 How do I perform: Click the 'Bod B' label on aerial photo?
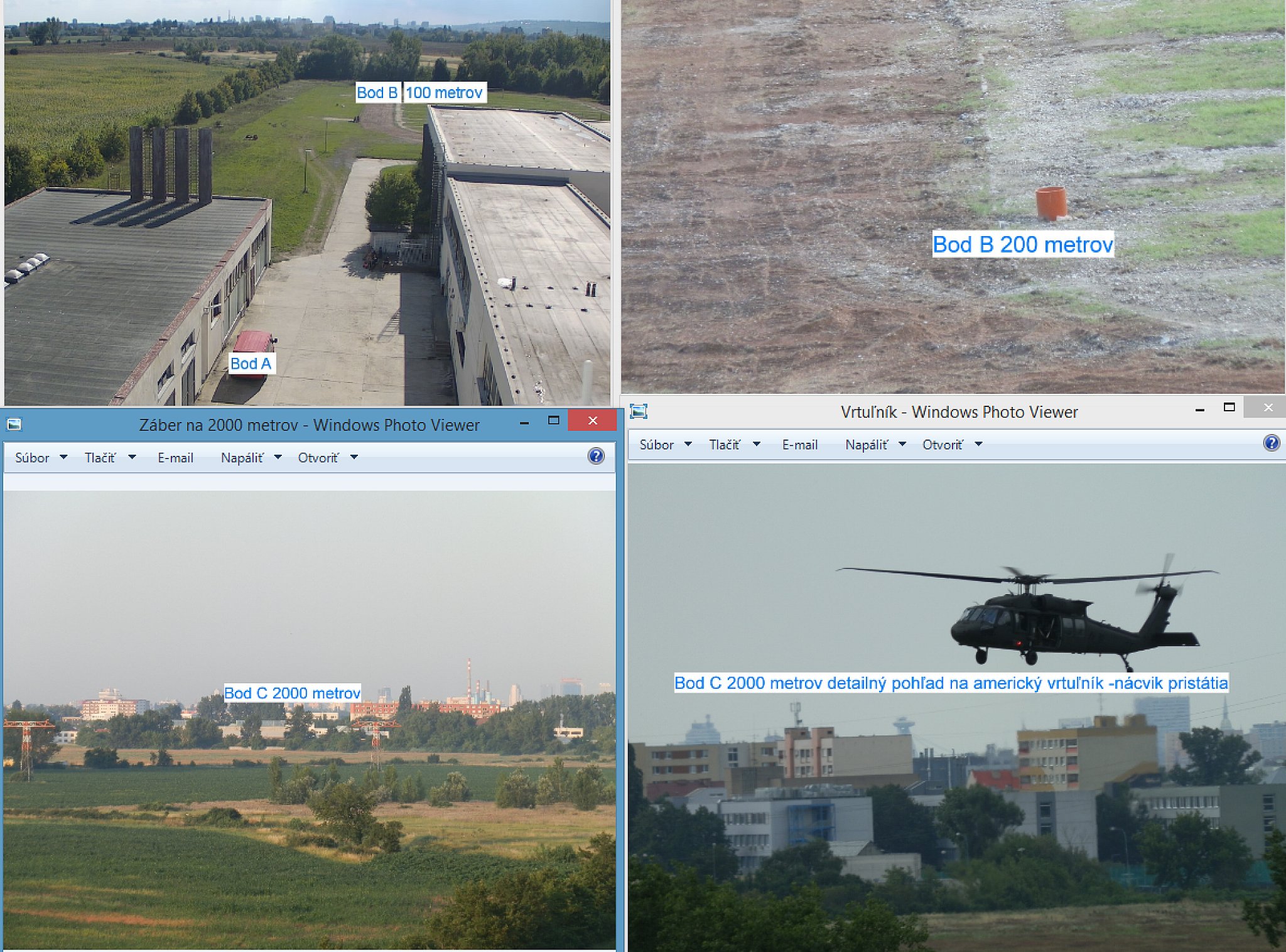[377, 93]
